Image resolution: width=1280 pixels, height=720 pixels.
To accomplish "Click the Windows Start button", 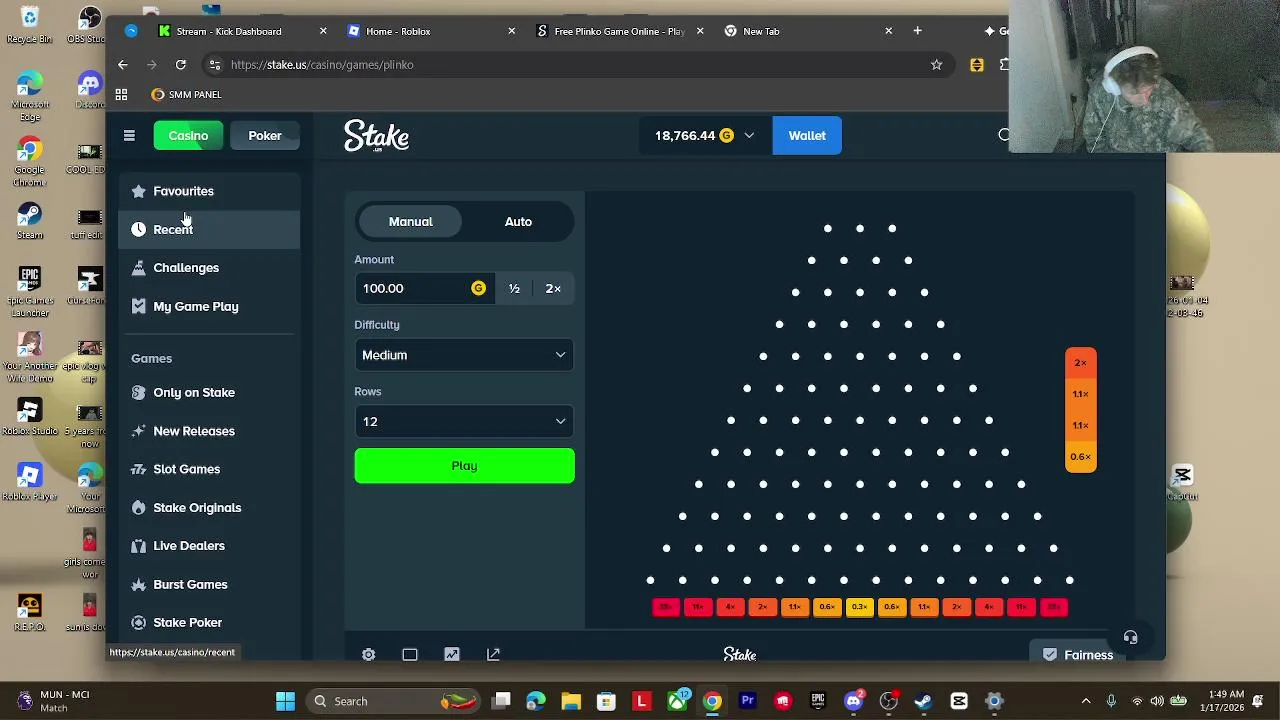I will 285,701.
